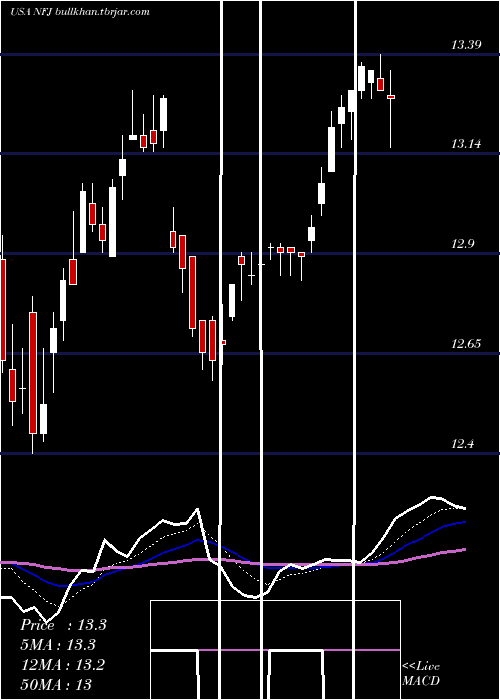Image resolution: width=500 pixels, height=700 pixels.
Task: Click the <<Live MACD label
Action: pos(421,673)
